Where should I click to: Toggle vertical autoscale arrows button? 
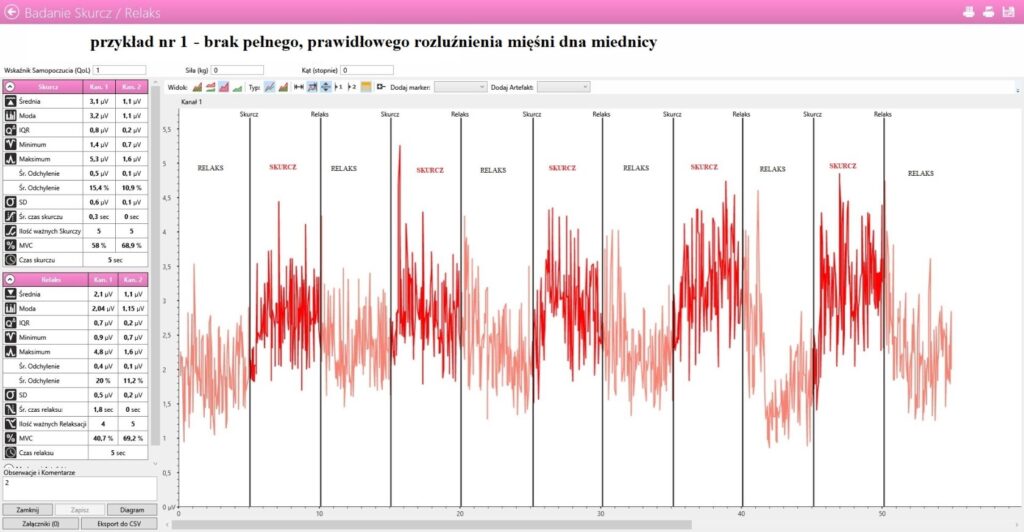326,87
